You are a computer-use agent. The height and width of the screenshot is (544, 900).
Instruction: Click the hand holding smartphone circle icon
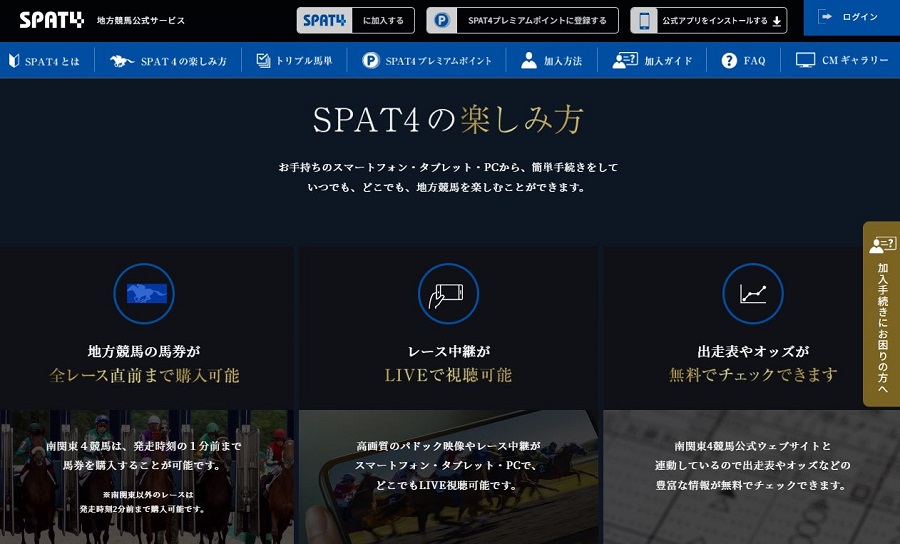(448, 294)
